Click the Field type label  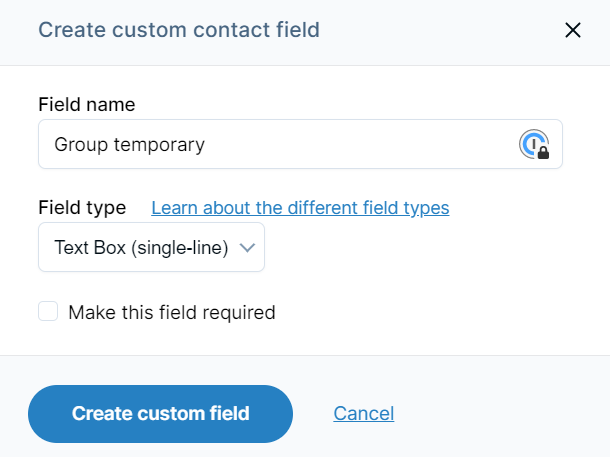coord(82,208)
